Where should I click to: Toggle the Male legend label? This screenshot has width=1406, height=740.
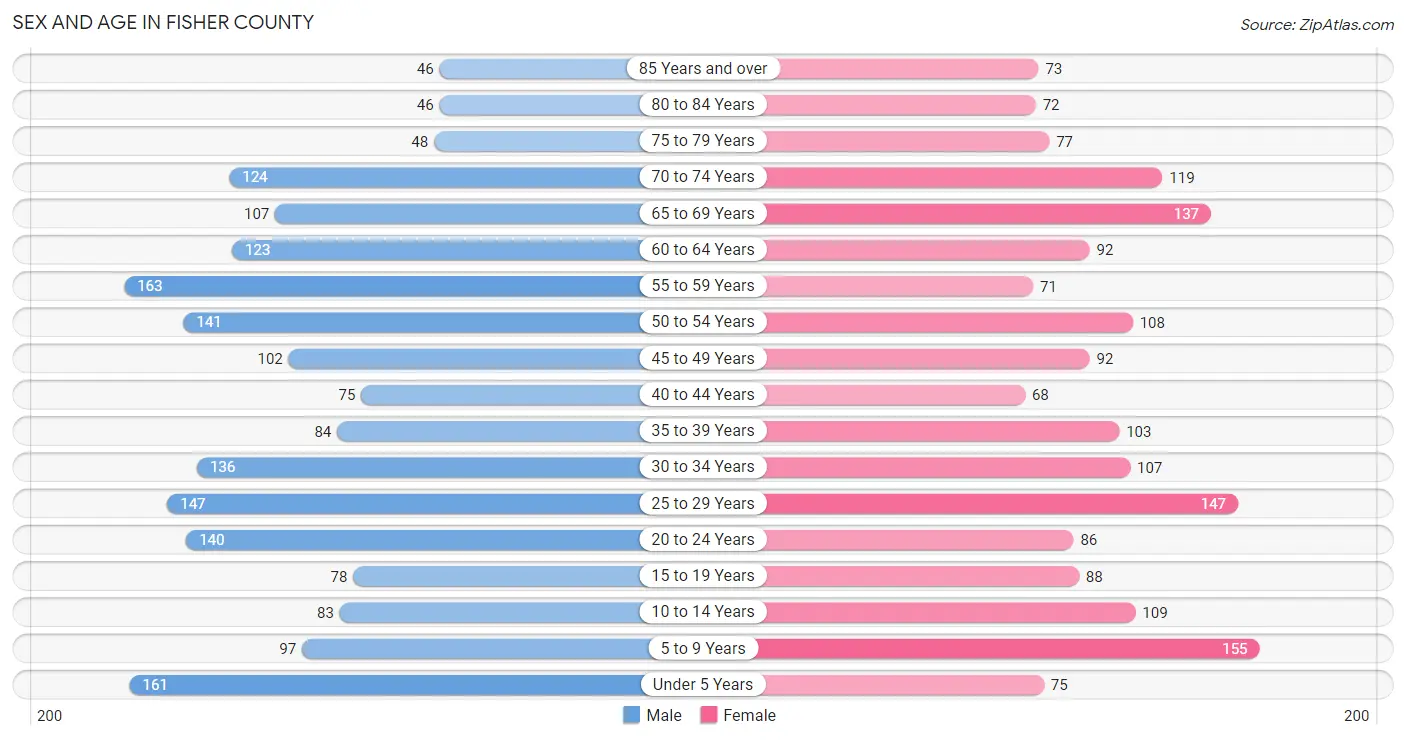coord(664,715)
